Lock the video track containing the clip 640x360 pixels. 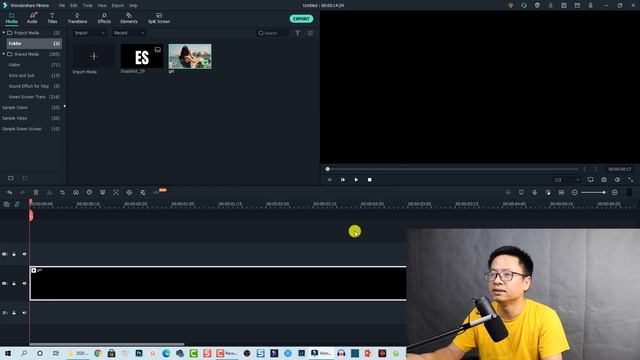pos(14,283)
